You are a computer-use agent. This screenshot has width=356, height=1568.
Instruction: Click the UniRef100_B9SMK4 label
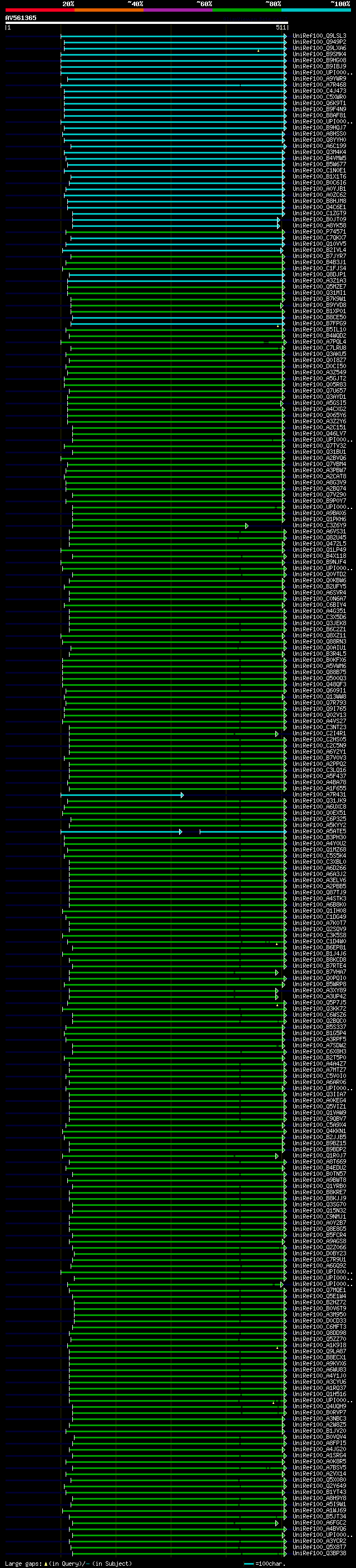319,54
